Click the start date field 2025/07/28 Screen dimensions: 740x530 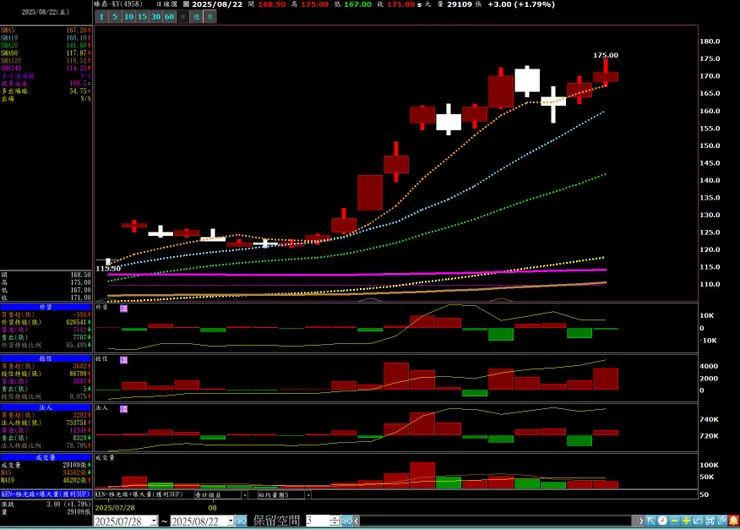pyautogui.click(x=122, y=521)
